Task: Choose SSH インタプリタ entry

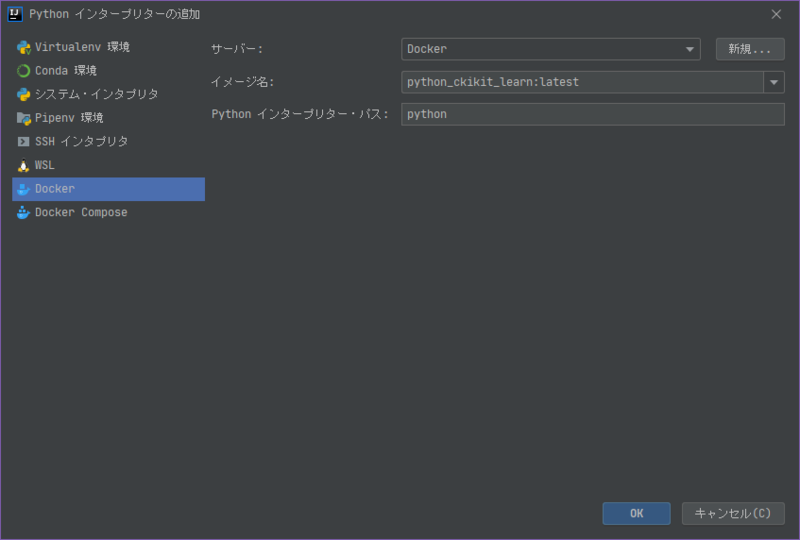Action: coord(109,141)
